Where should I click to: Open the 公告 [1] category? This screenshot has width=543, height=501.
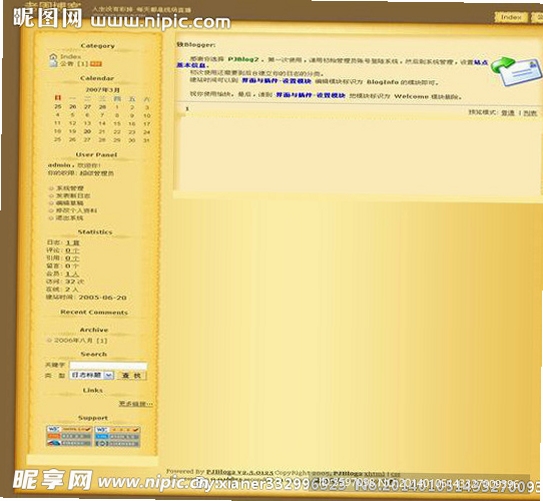click(74, 64)
